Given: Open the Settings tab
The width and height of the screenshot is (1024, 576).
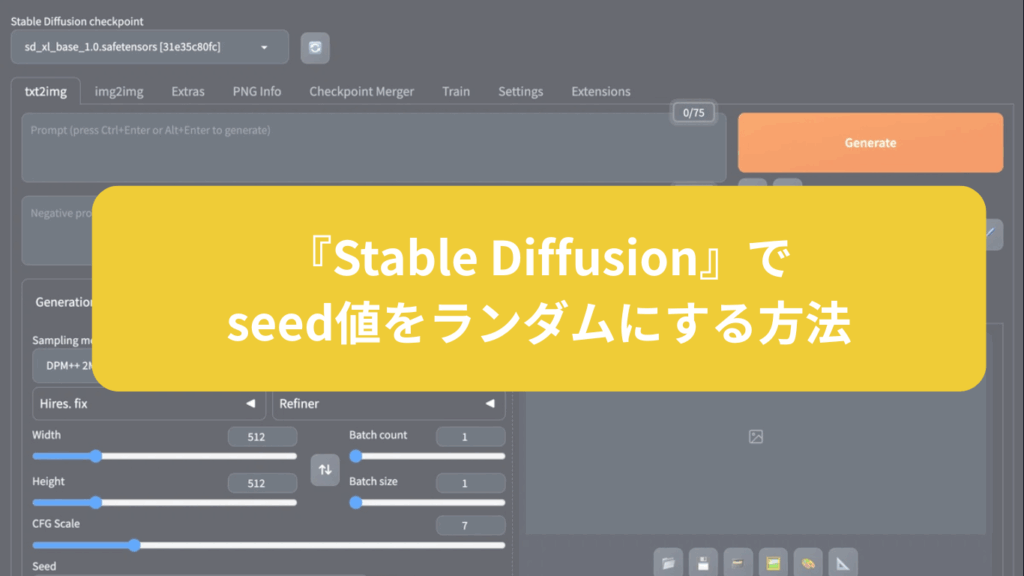Looking at the screenshot, I should pyautogui.click(x=520, y=91).
